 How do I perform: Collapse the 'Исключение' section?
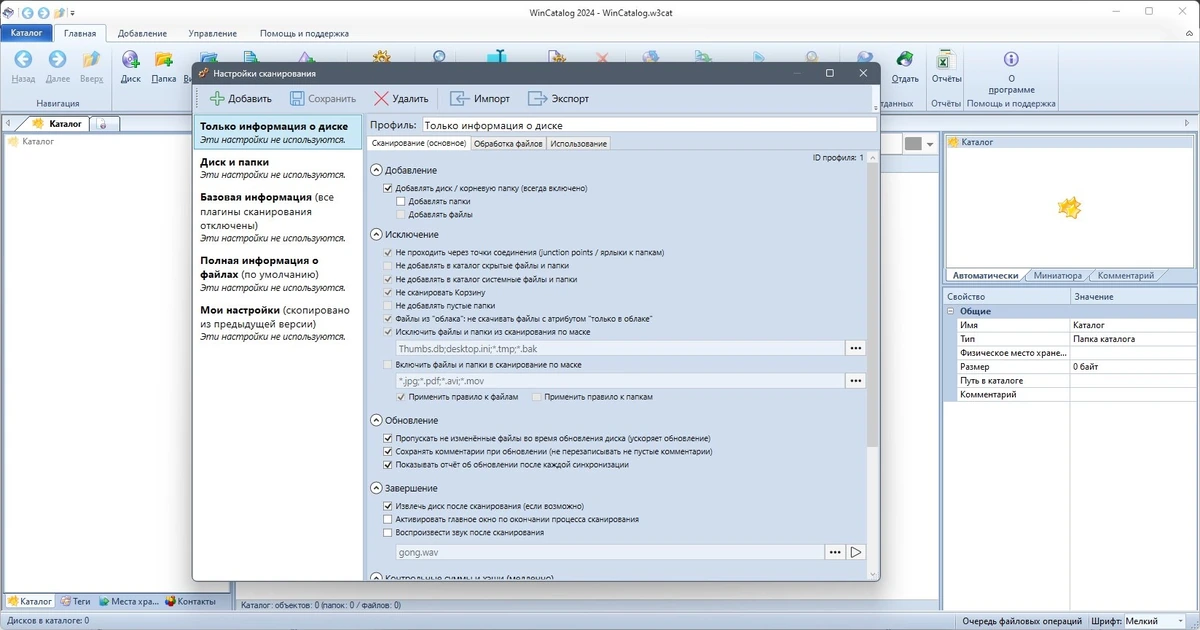point(376,234)
